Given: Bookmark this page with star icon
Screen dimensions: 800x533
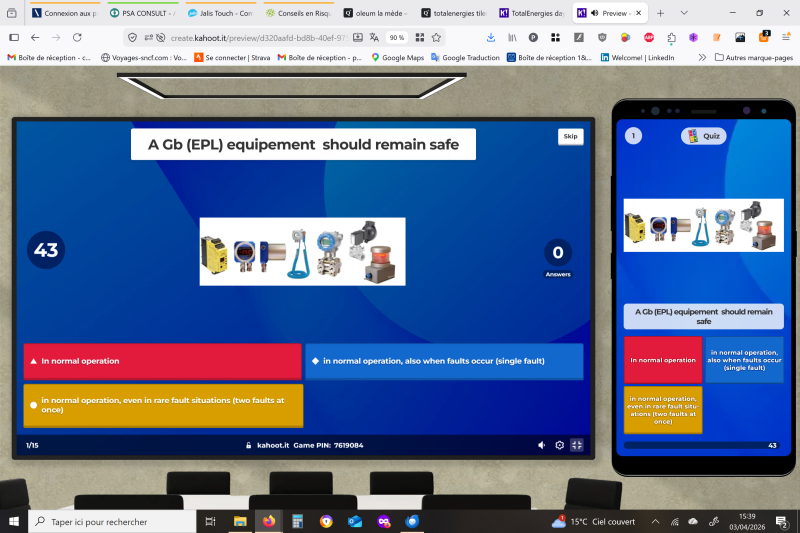Looking at the screenshot, I should click(436, 37).
